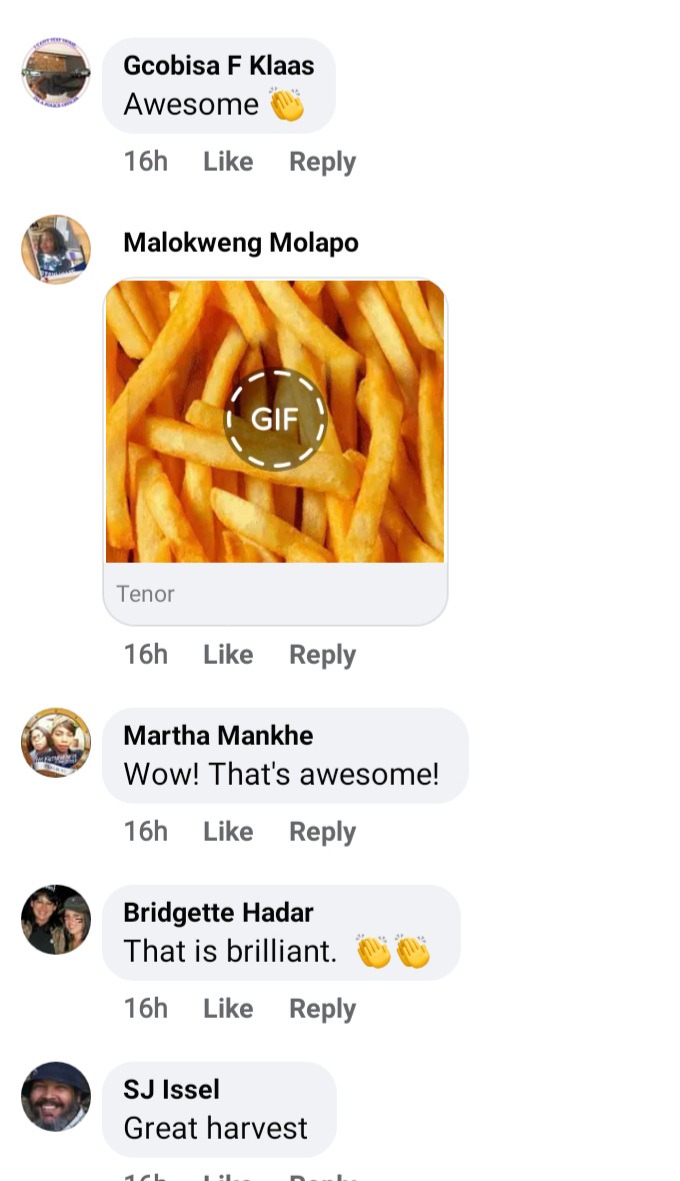Open SJ Issel's profile avatar
Image resolution: width=680 pixels, height=1181 pixels.
56,1097
